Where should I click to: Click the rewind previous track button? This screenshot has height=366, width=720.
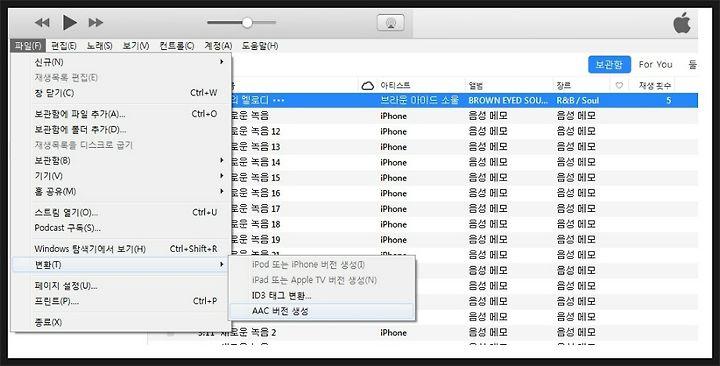point(42,23)
